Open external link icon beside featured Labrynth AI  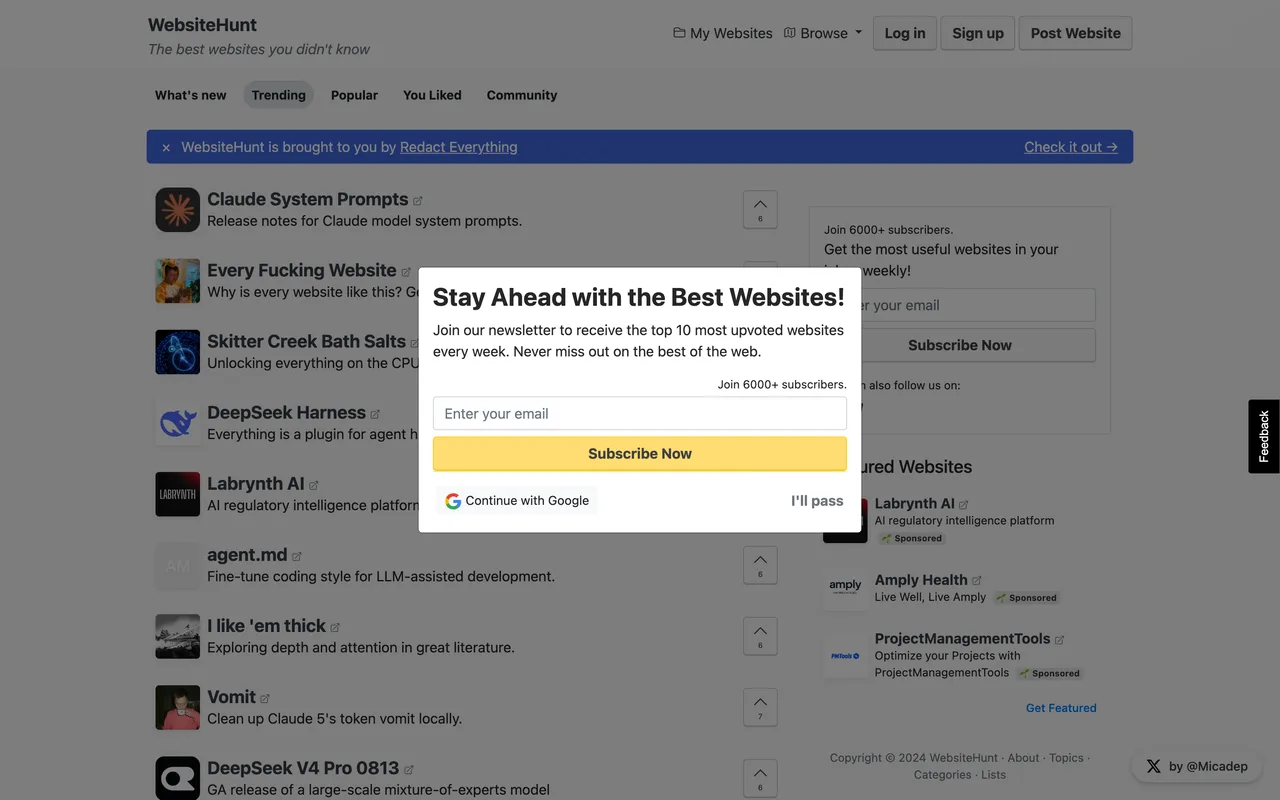click(x=964, y=504)
